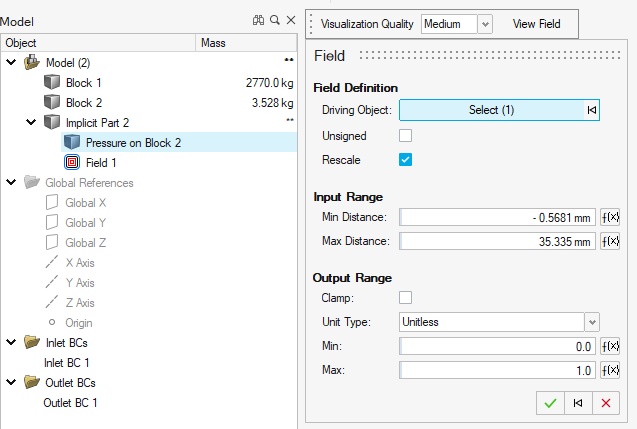Viewport: 637px width, 429px height.
Task: Enable the Unsigned checkbox
Action: click(406, 135)
